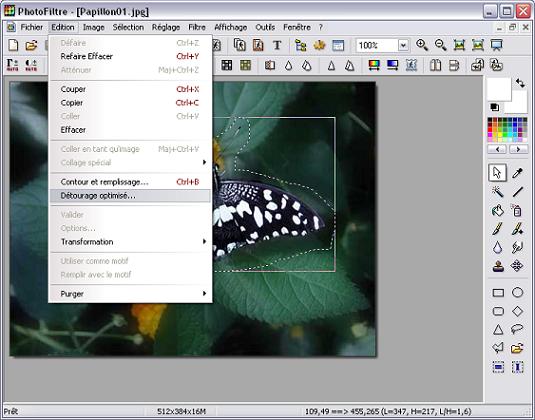Screen dimensions: 535x420
Task: Open the Affichage menu
Action: (231, 27)
